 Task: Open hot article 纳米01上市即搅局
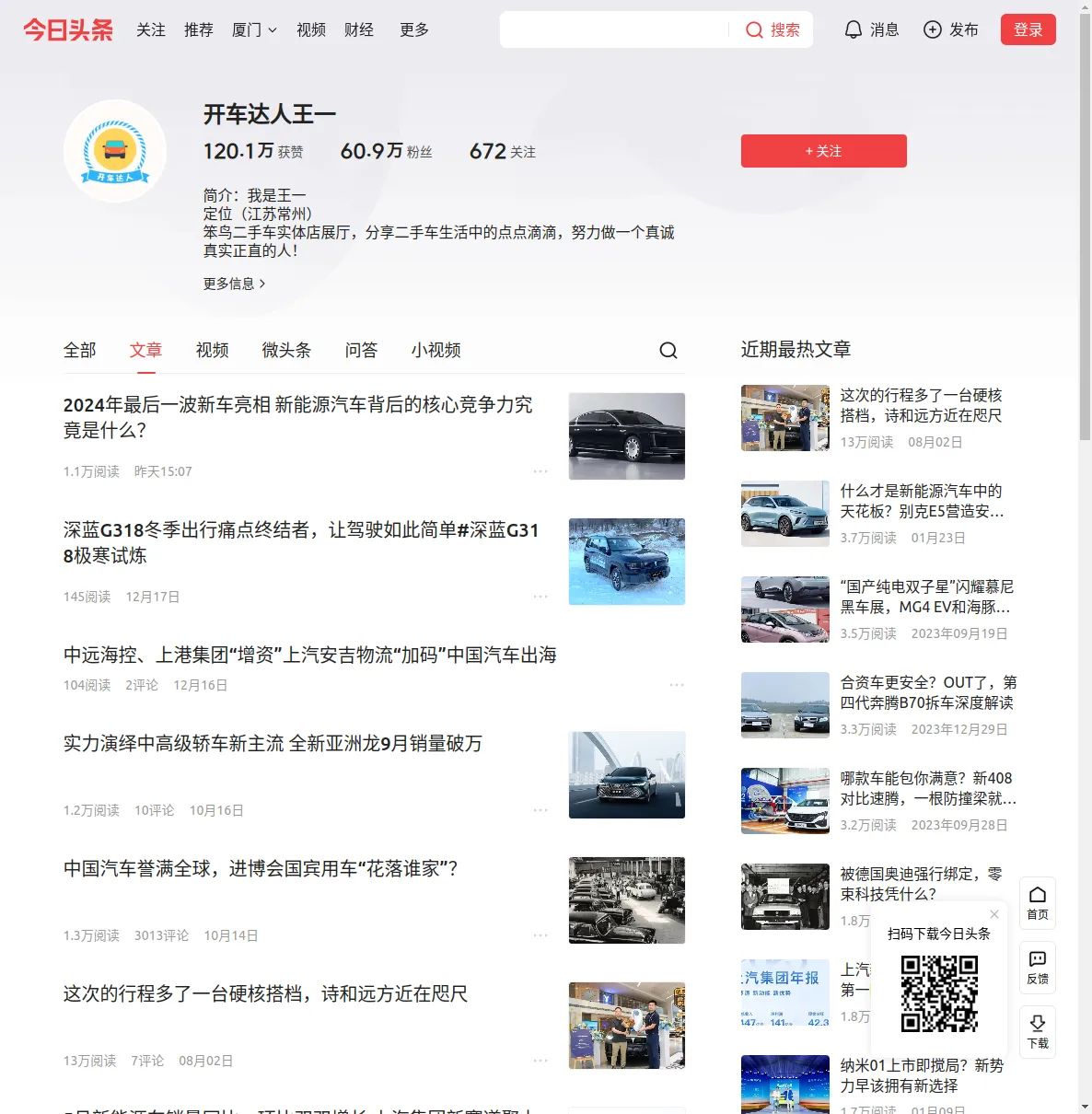[x=923, y=1075]
